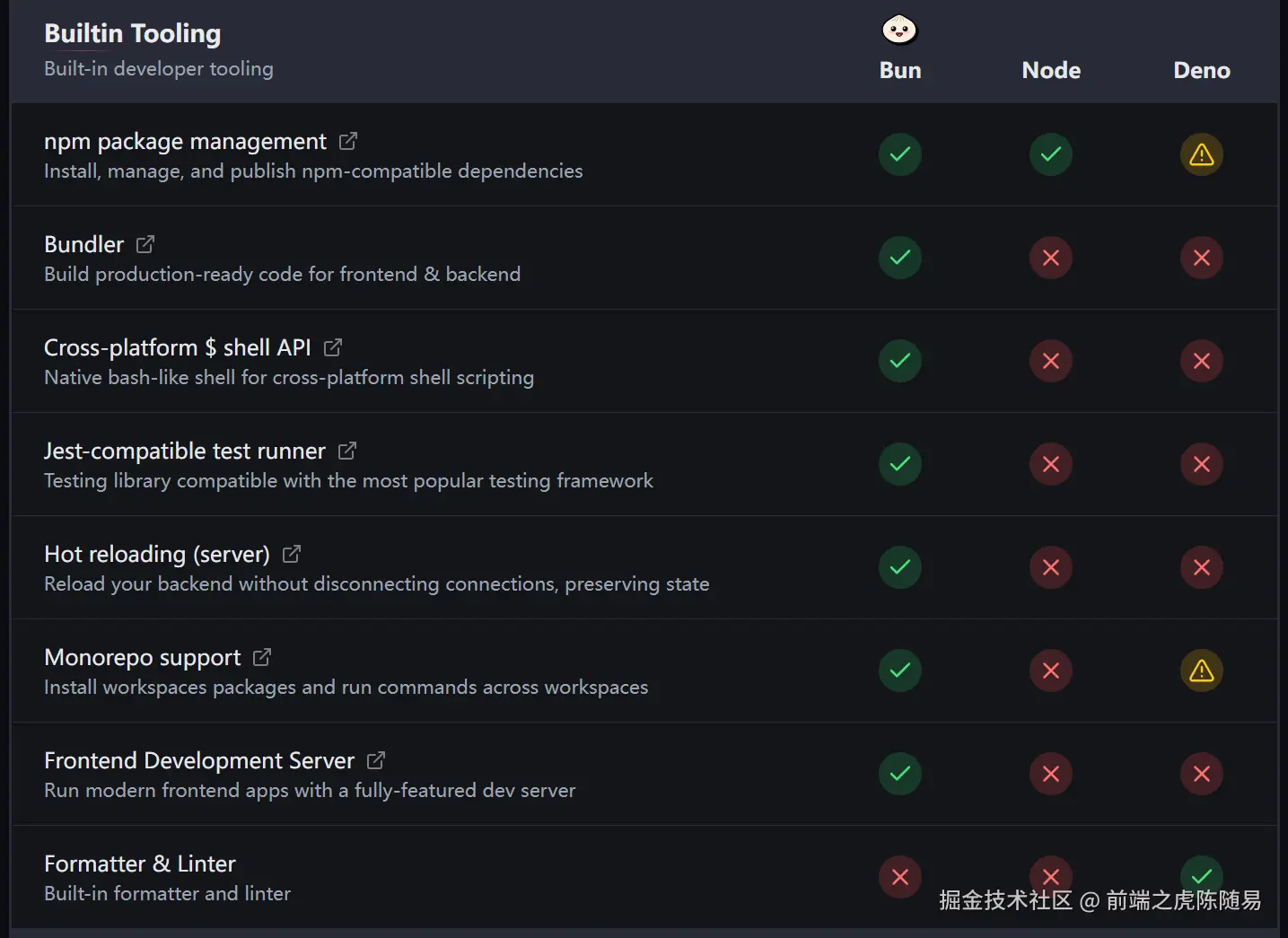Image resolution: width=1288 pixels, height=938 pixels.
Task: Click the Deno column header
Action: (x=1202, y=70)
